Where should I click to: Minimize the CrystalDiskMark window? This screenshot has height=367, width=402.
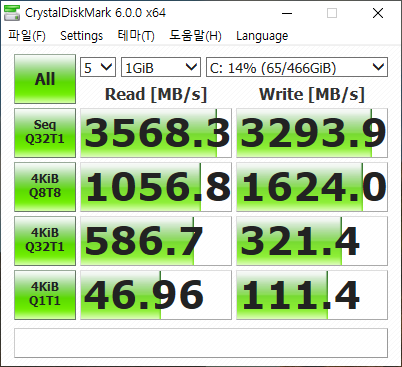pos(287,13)
